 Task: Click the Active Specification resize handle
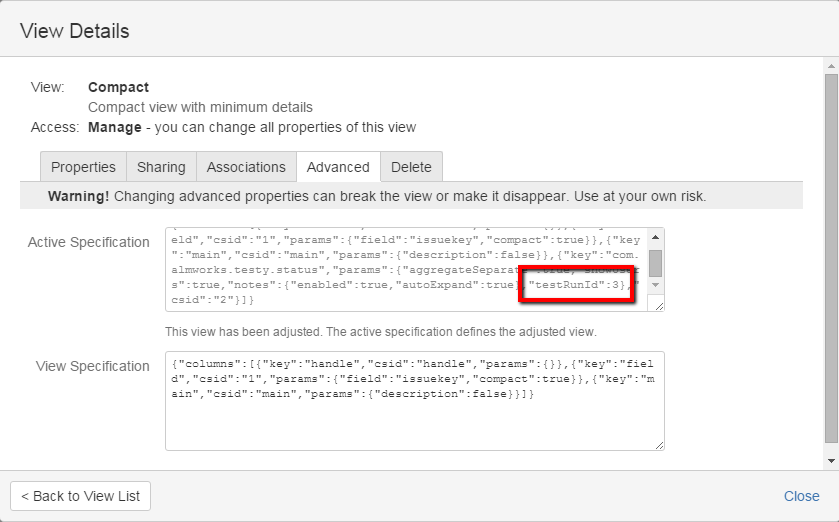658,305
